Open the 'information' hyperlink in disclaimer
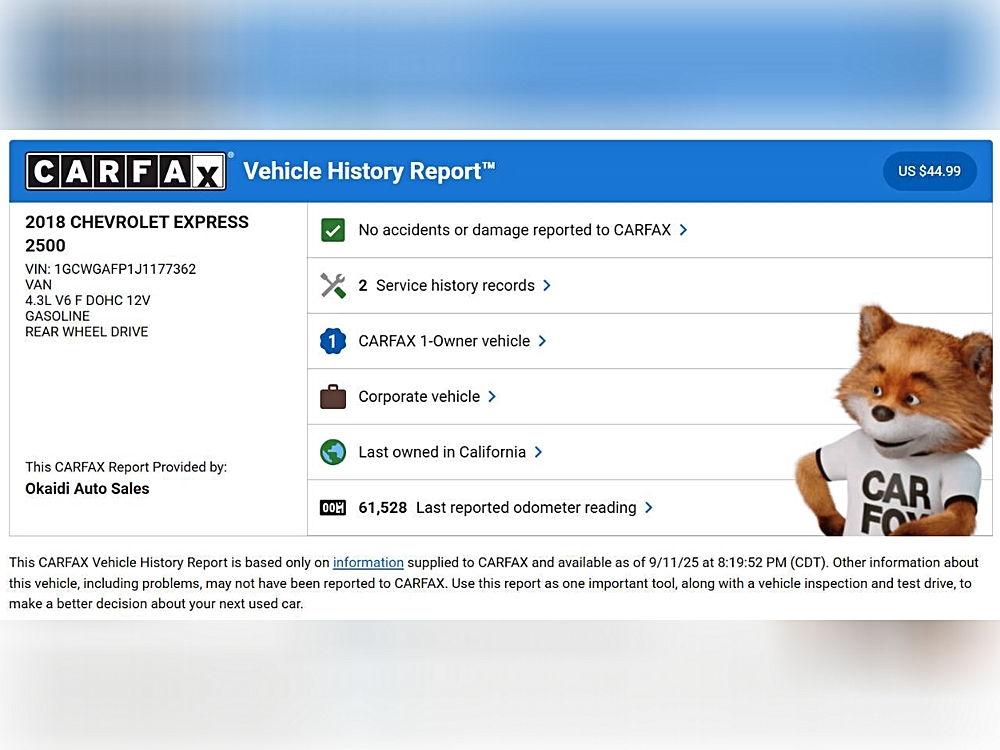Screen dimensions: 1000x750 (368, 563)
